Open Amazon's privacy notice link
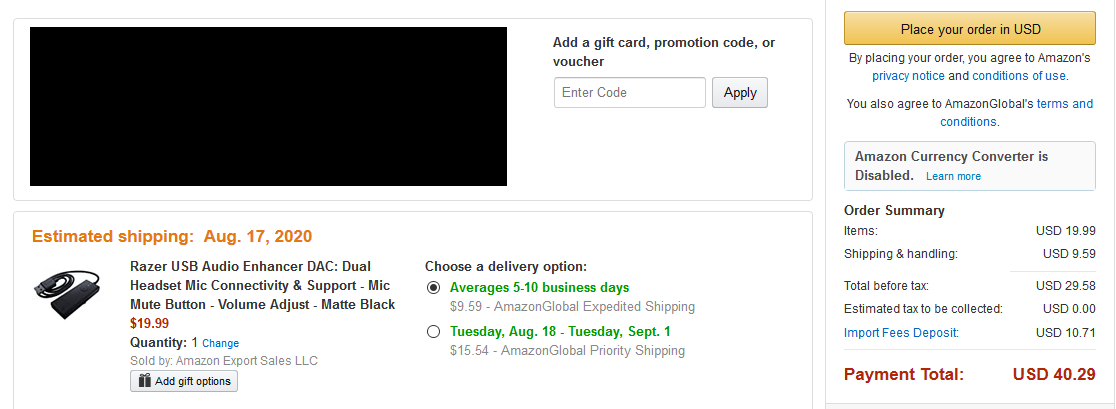 (908, 75)
